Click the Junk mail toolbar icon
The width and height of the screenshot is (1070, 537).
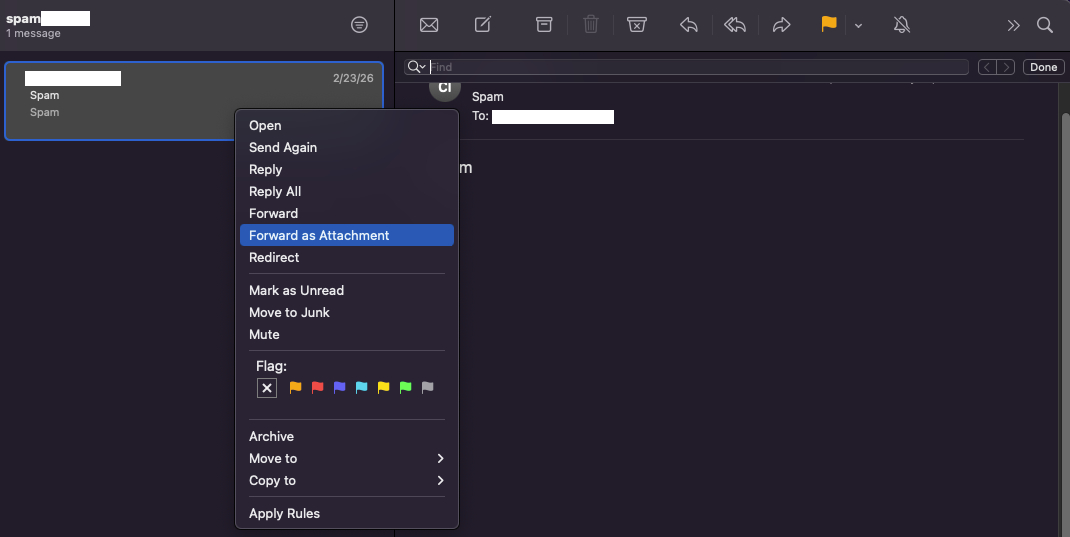point(636,25)
